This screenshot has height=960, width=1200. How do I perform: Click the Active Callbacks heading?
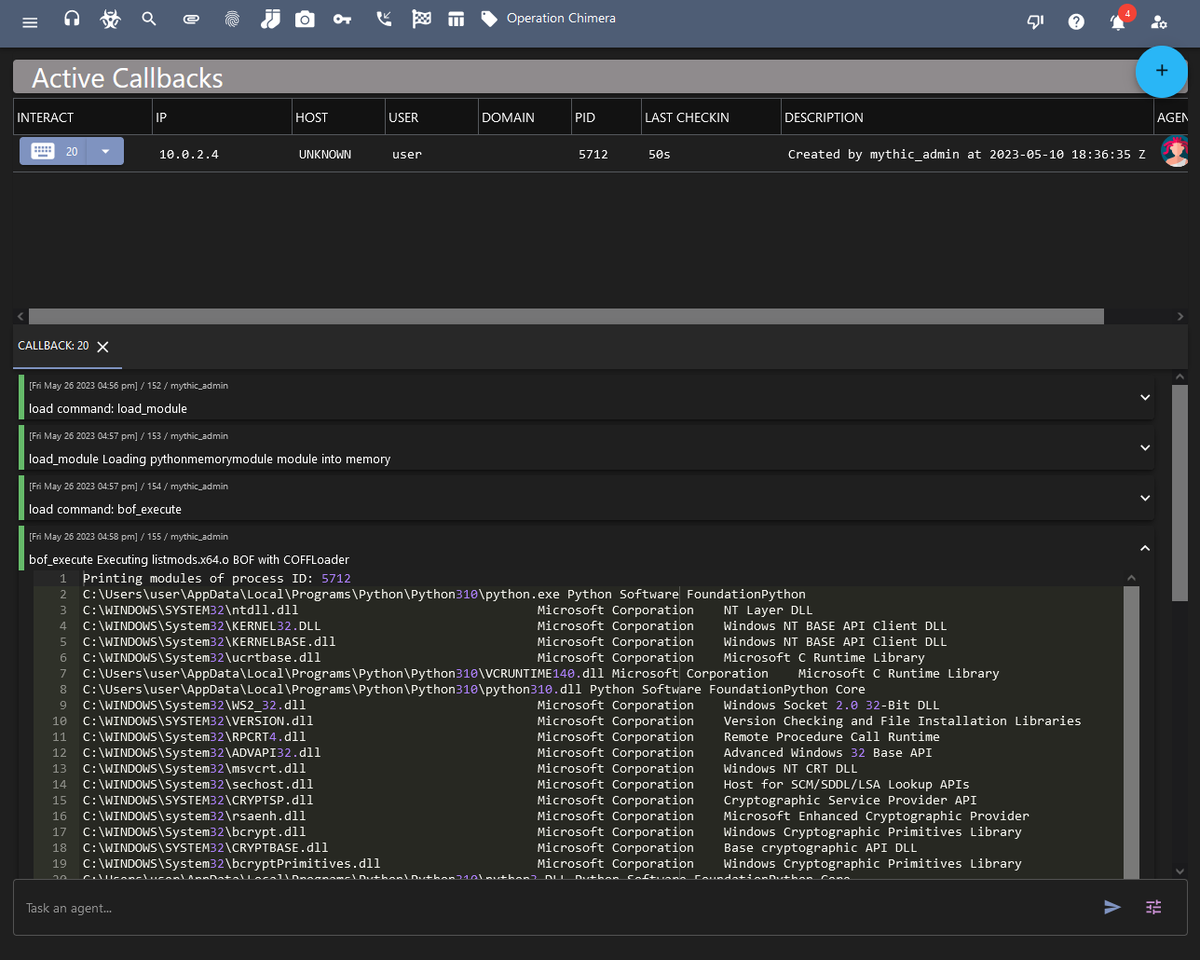(127, 78)
